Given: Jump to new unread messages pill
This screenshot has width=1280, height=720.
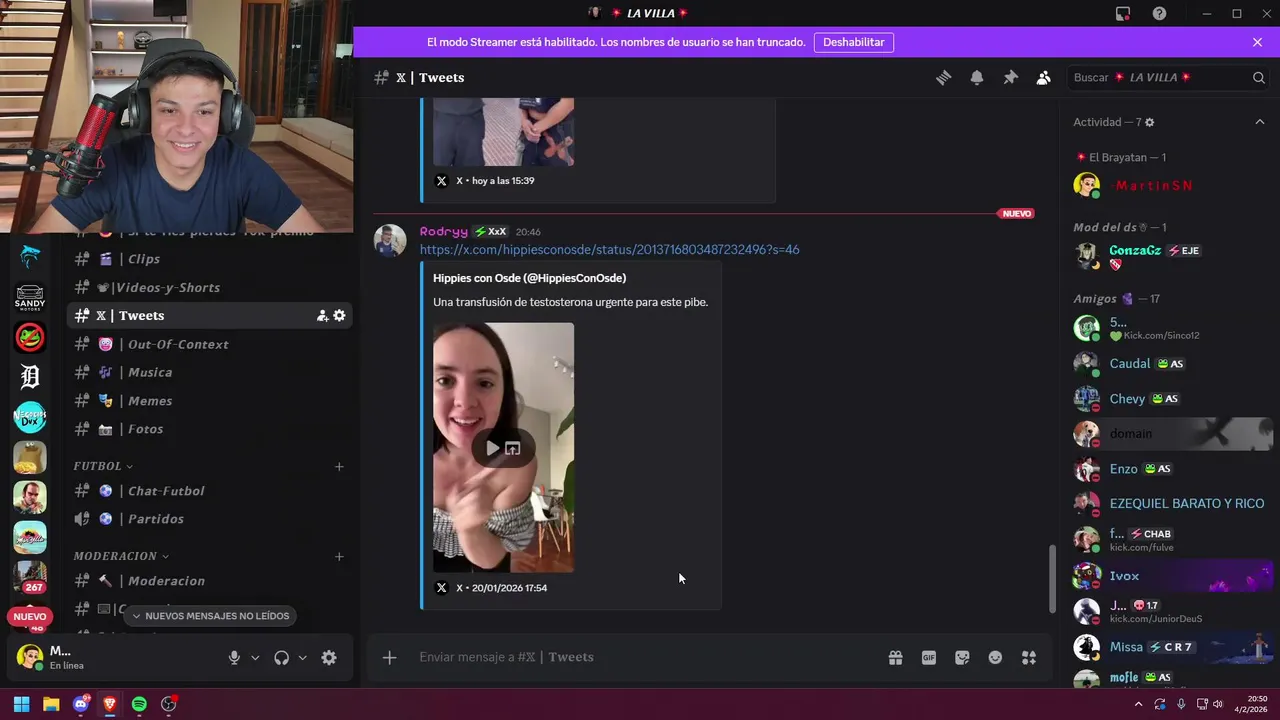Looking at the screenshot, I should 211,616.
